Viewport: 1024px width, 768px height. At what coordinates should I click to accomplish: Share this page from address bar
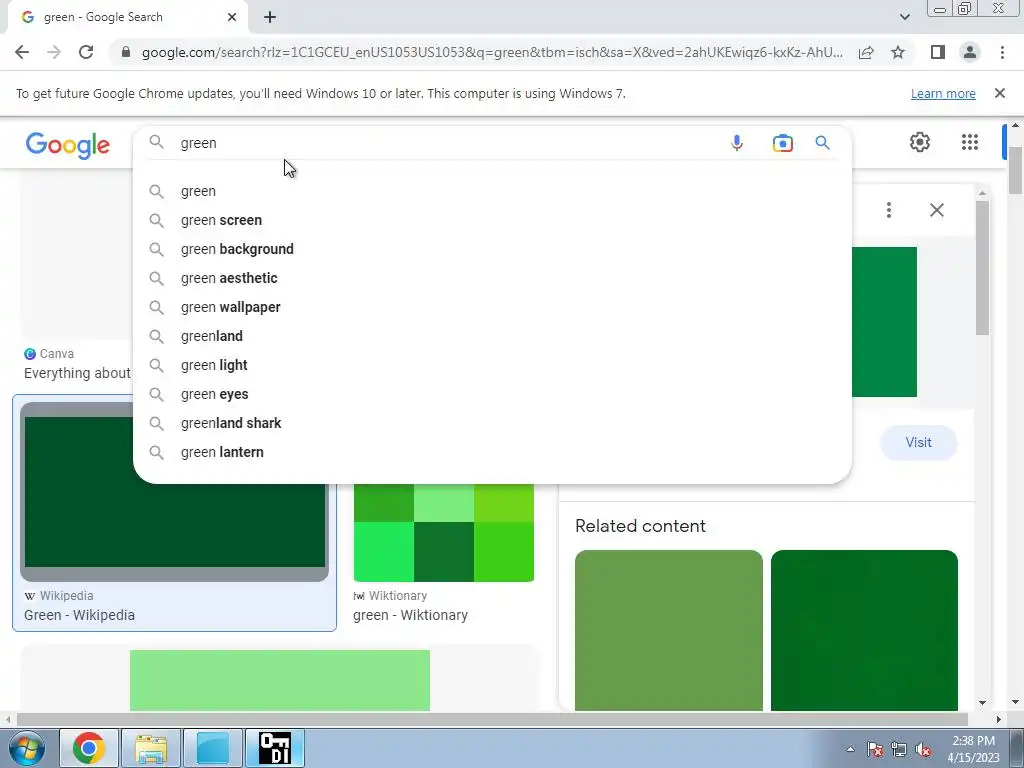866,52
